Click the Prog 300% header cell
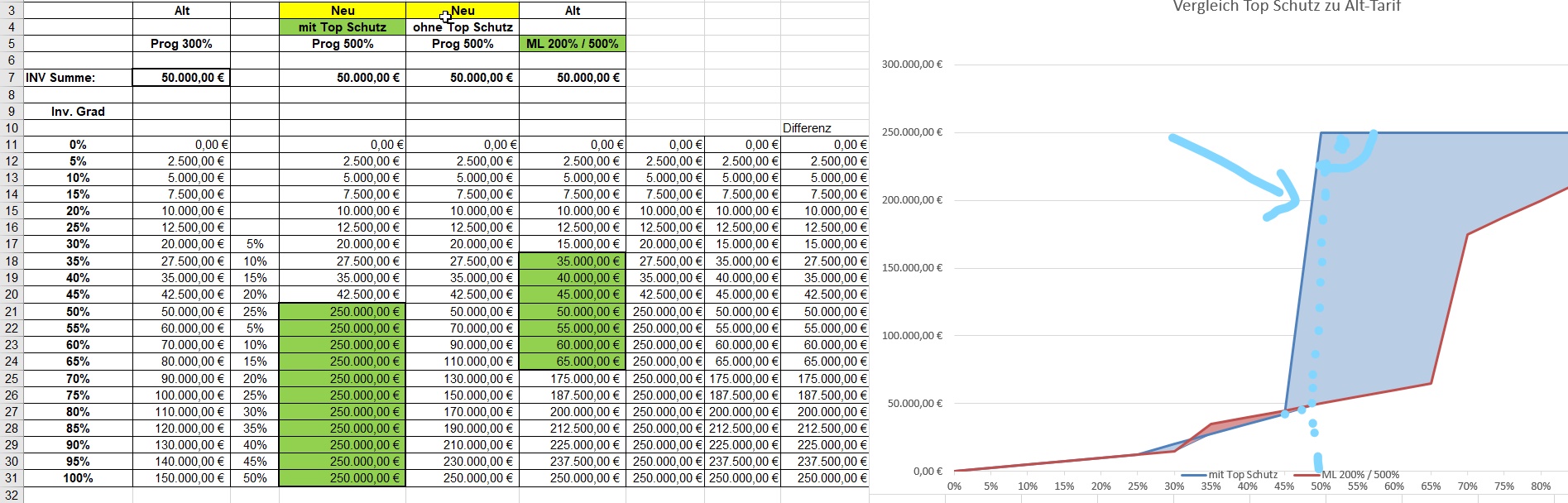The height and width of the screenshot is (503, 1568). 181,44
